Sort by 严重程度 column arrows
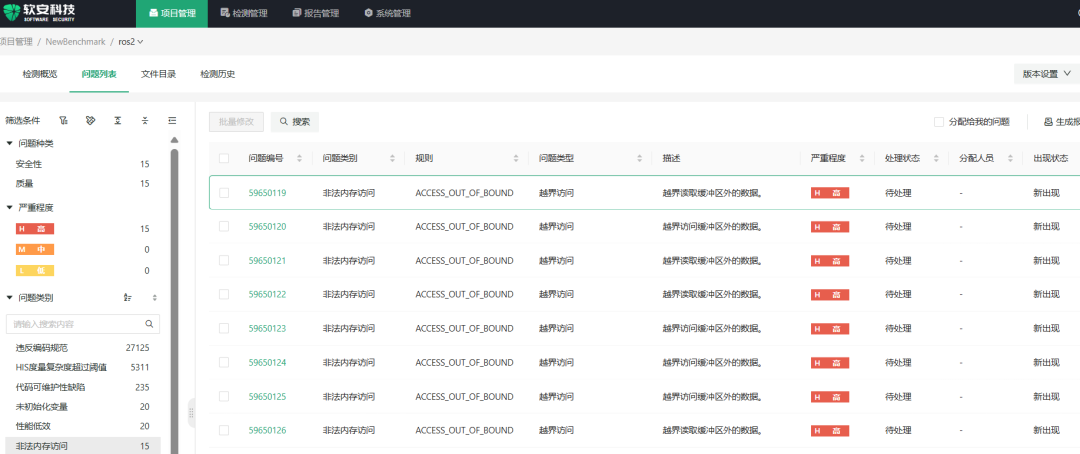 [x=862, y=158]
